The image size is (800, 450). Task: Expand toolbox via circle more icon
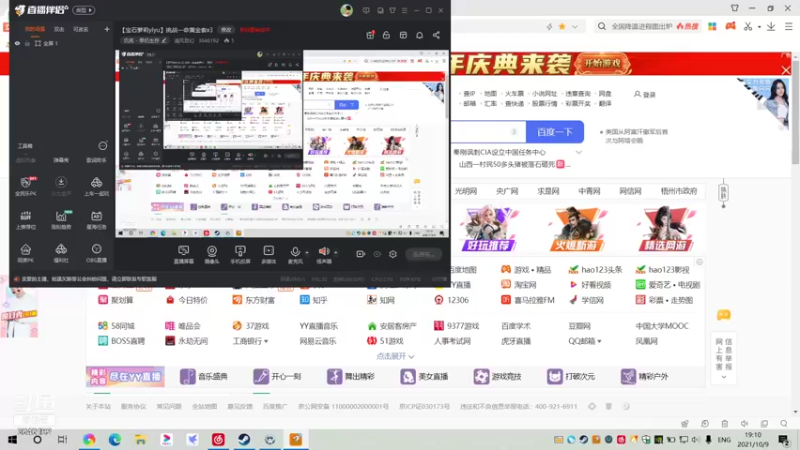point(103,146)
